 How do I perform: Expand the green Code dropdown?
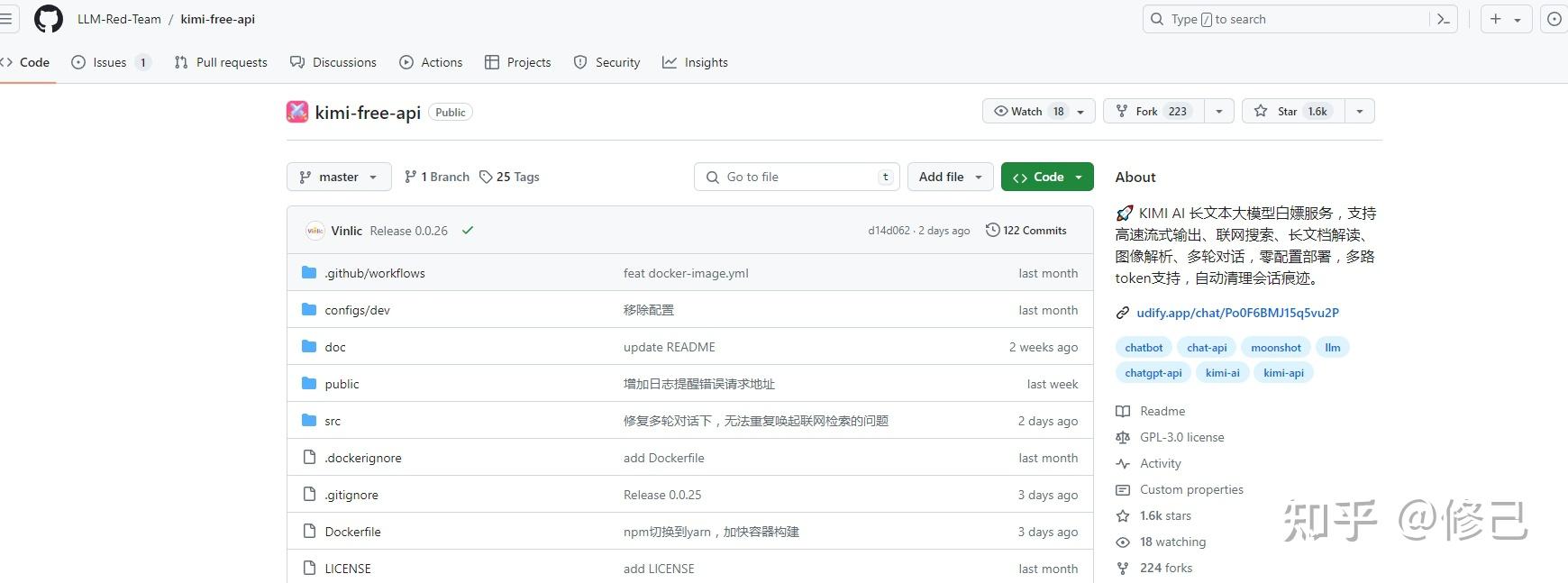[x=1047, y=177]
